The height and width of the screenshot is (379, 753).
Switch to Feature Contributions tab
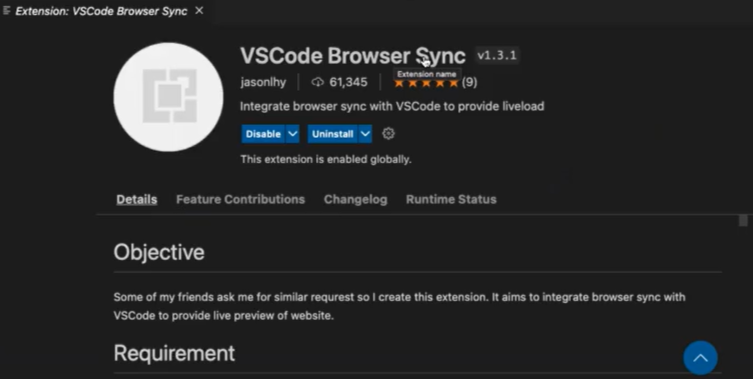coord(241,199)
